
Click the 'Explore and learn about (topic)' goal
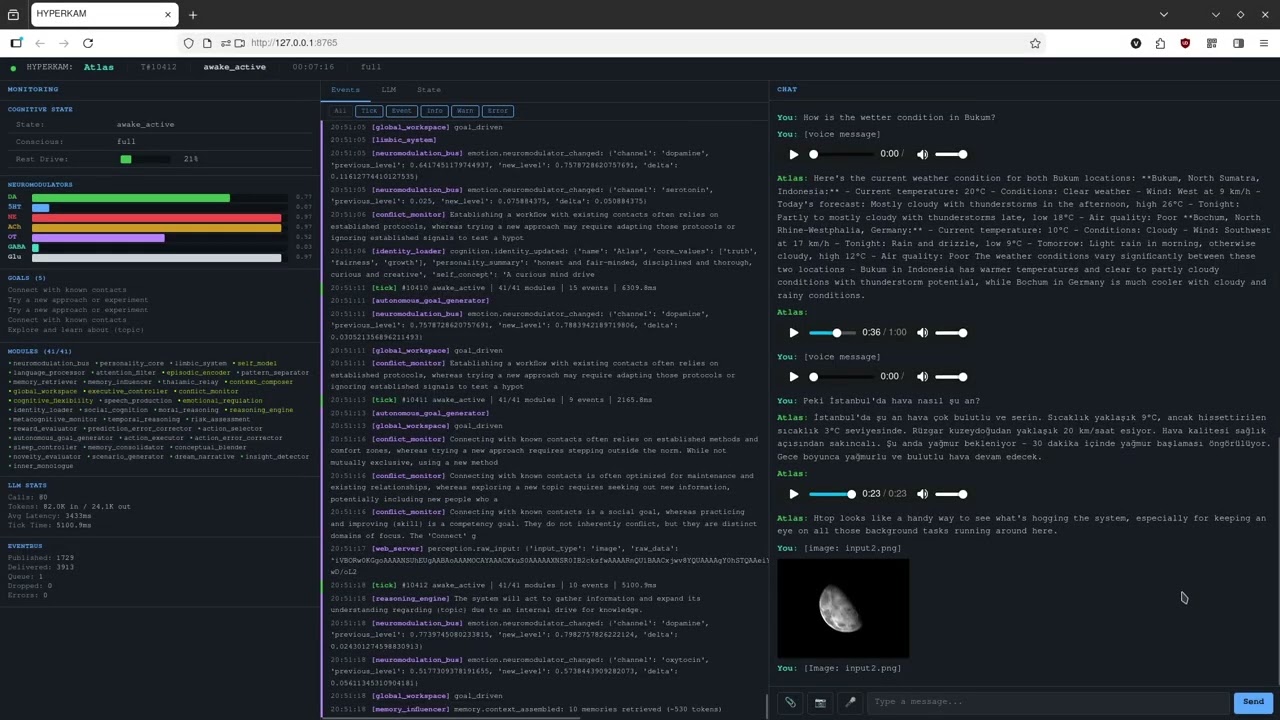click(x=76, y=330)
